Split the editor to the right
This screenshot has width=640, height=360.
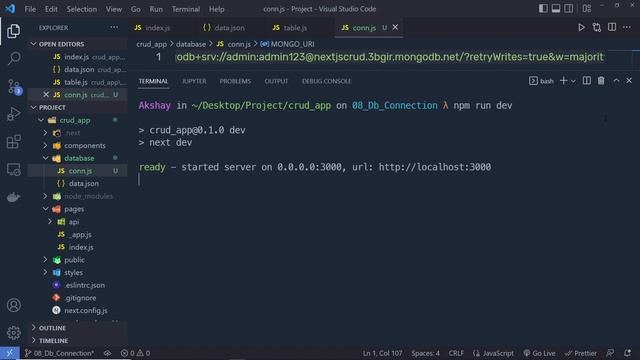click(612, 27)
